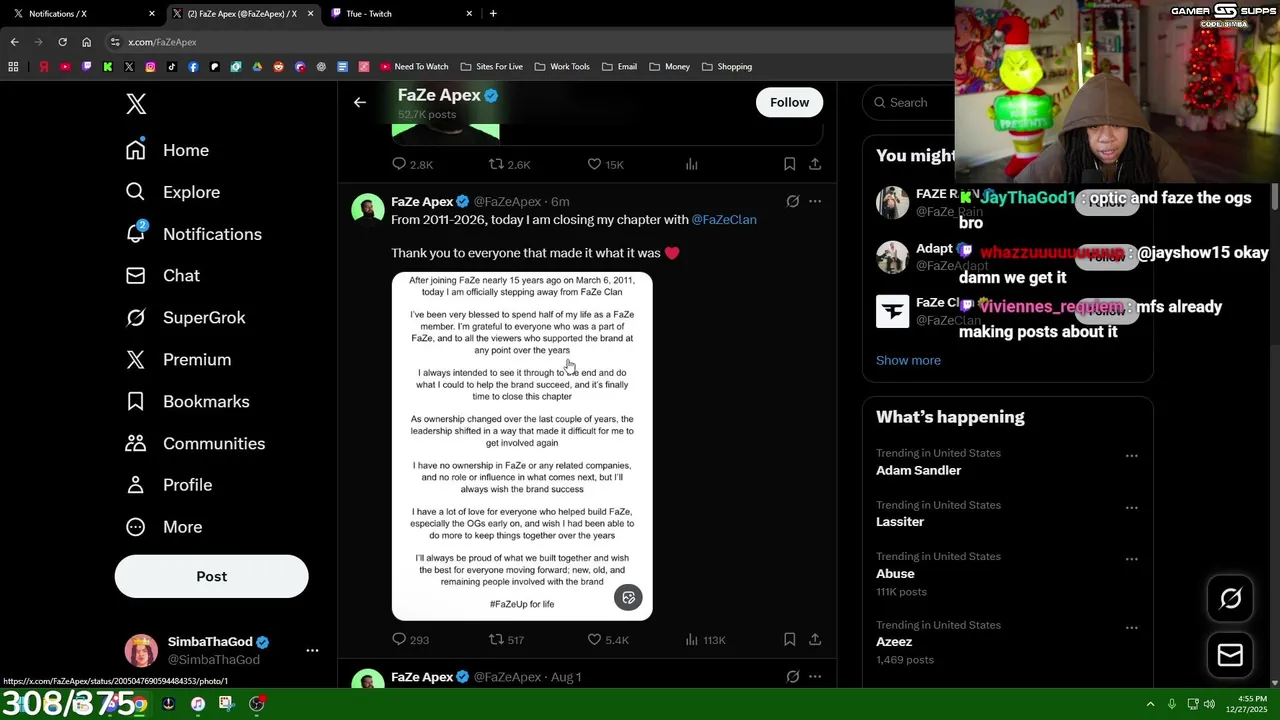1280x720 pixels.
Task: Like the post with 15K likes
Action: [x=605, y=164]
